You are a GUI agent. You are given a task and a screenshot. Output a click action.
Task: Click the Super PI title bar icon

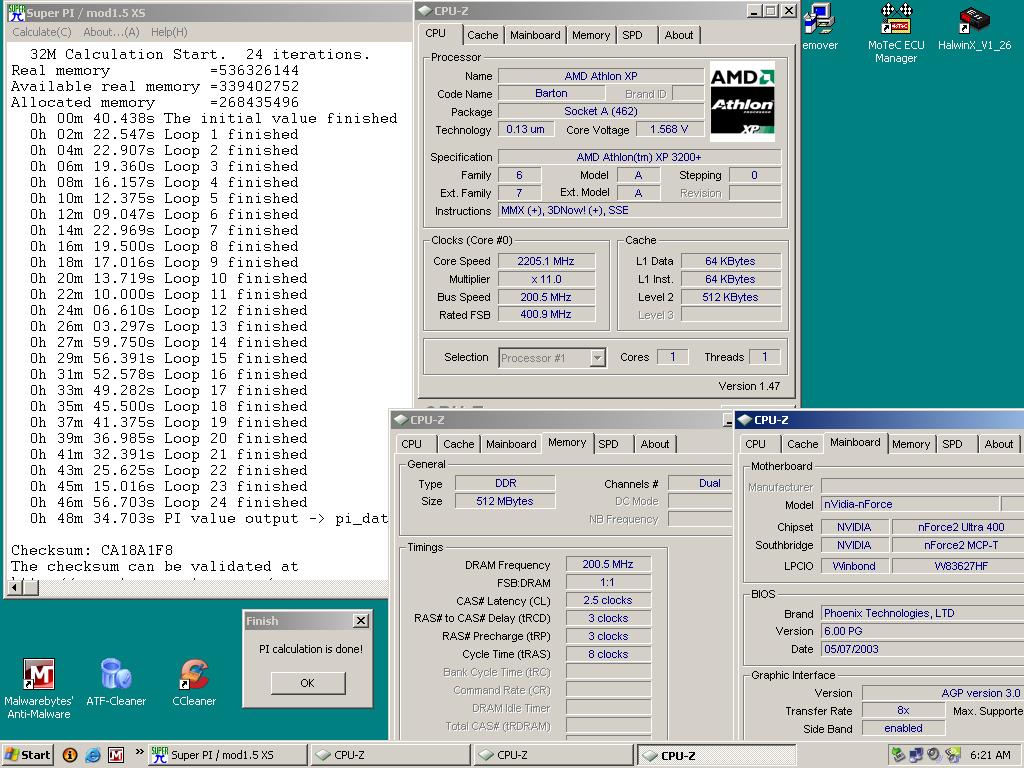[x=16, y=12]
